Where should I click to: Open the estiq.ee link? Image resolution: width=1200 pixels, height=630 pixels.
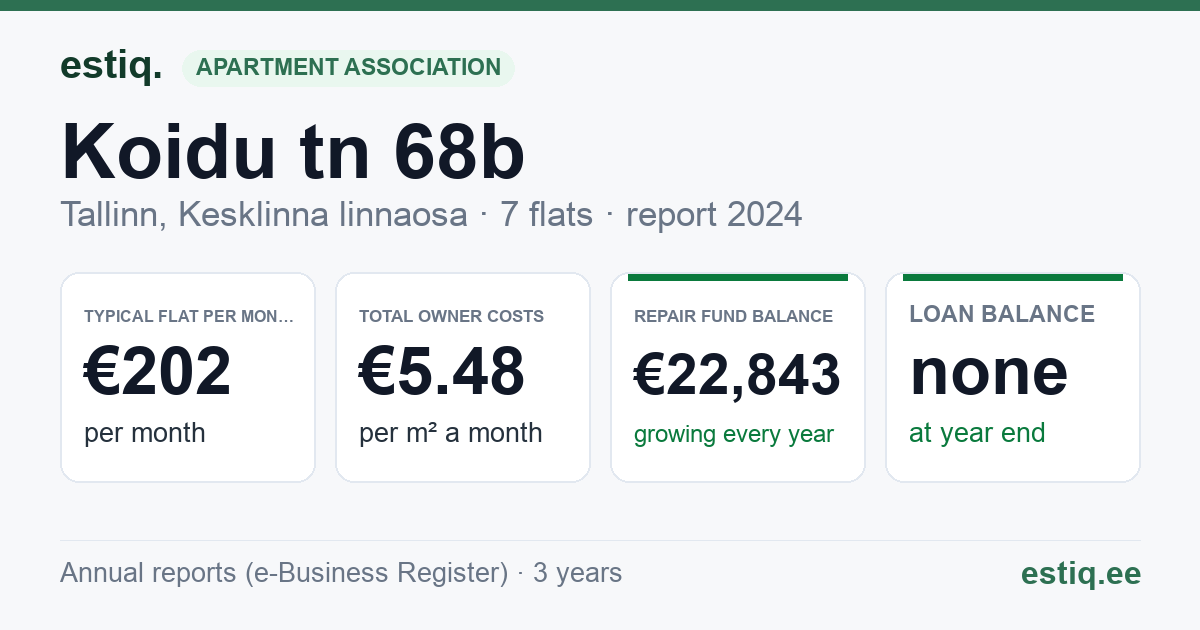(x=1080, y=573)
